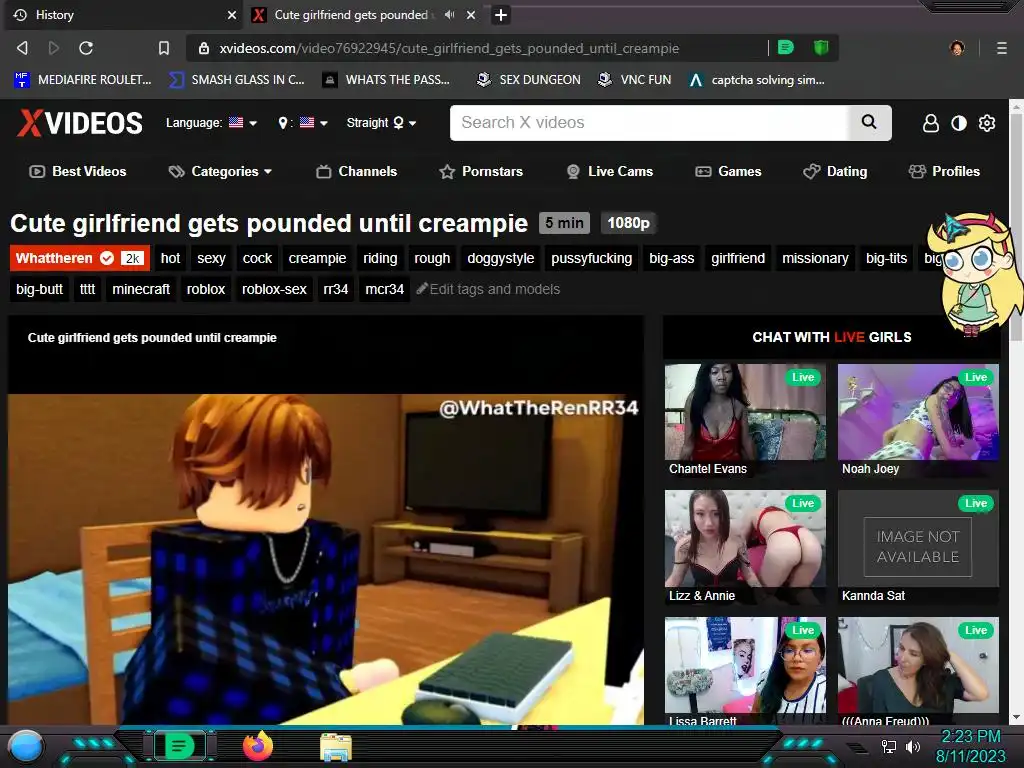Toggle the dark/light contrast theme icon
The height and width of the screenshot is (768, 1024).
click(x=959, y=123)
